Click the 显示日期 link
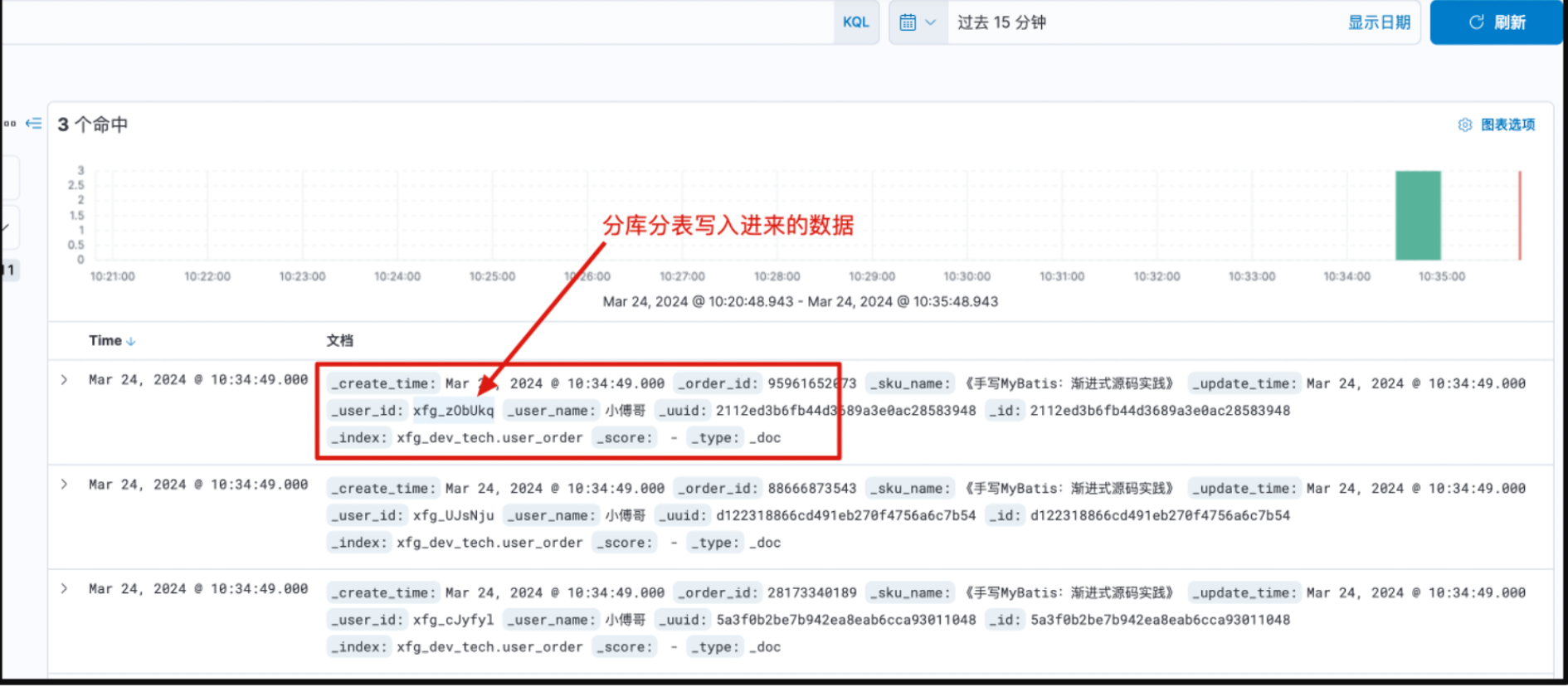Screen dimensions: 1568x687 (1379, 22)
